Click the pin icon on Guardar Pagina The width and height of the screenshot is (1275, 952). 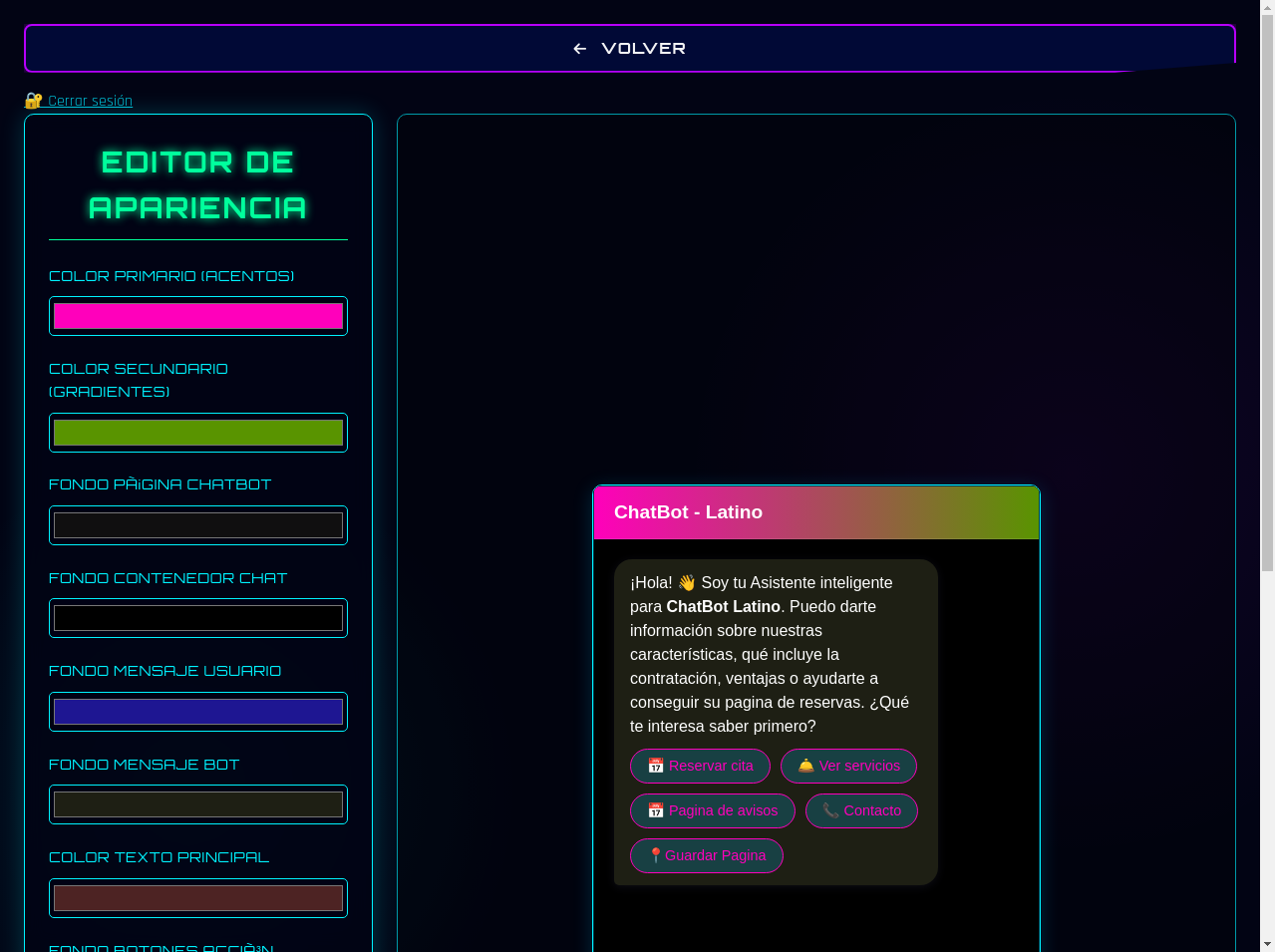click(x=656, y=855)
